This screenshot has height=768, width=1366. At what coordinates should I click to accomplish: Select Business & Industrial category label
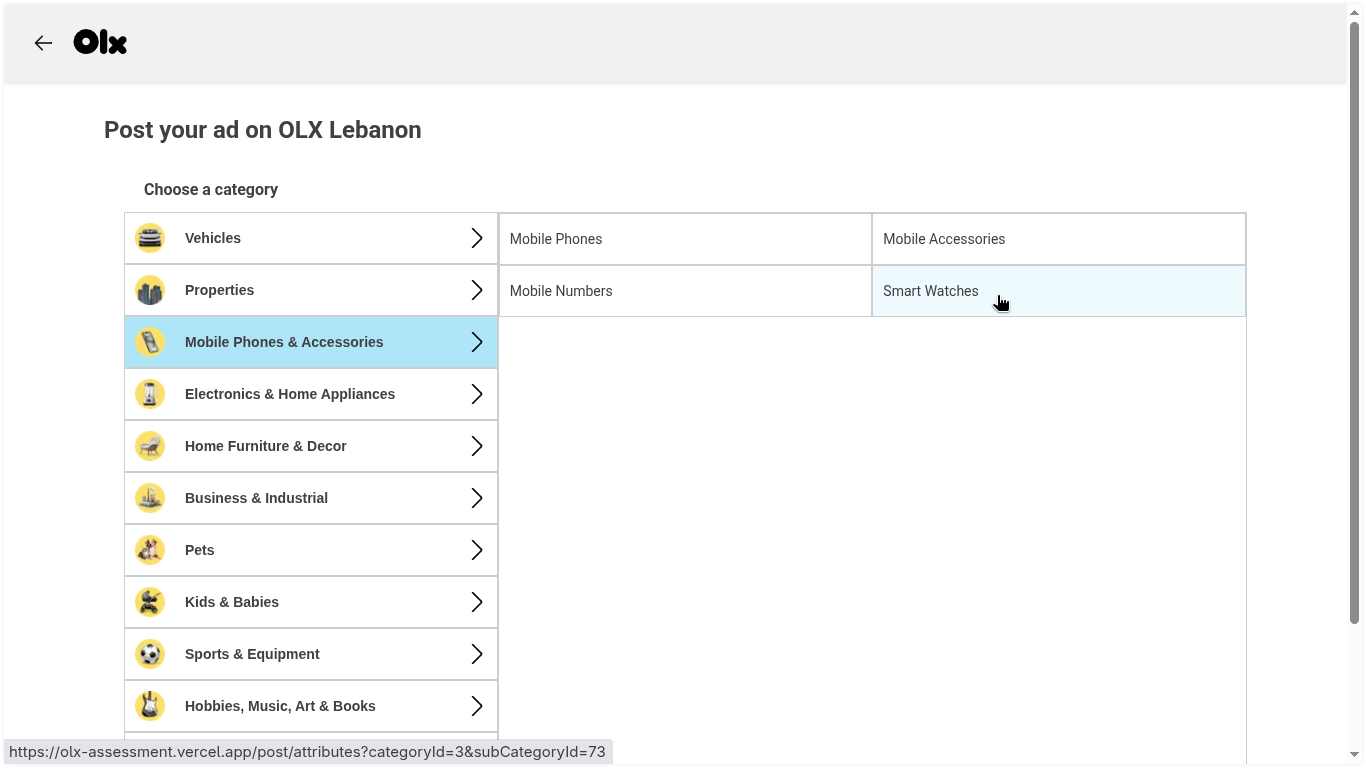click(x=256, y=498)
